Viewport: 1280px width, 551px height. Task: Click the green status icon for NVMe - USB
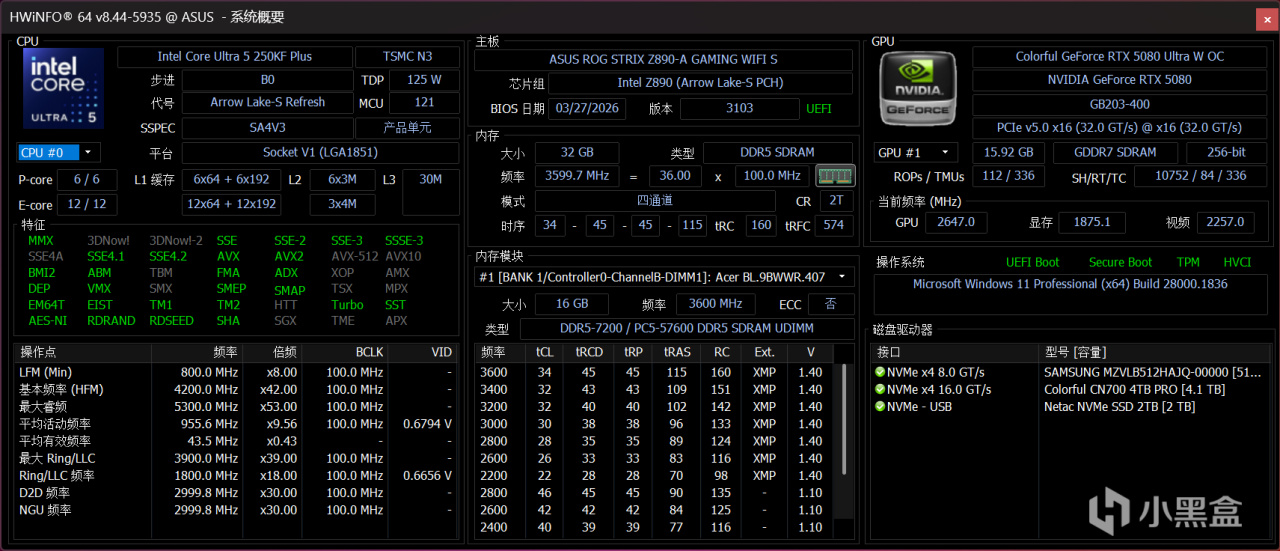pos(880,406)
